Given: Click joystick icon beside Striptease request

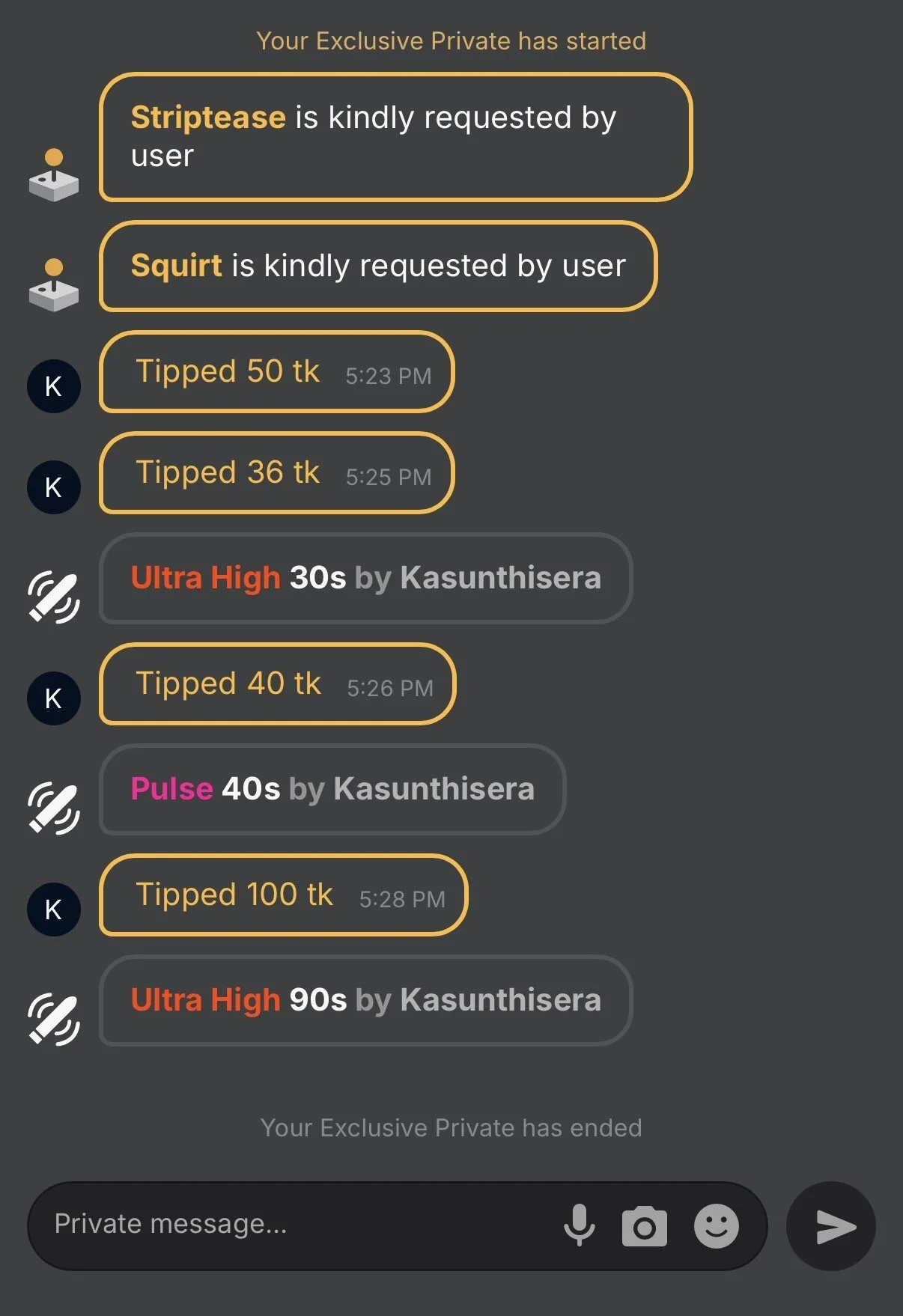Looking at the screenshot, I should (x=54, y=175).
